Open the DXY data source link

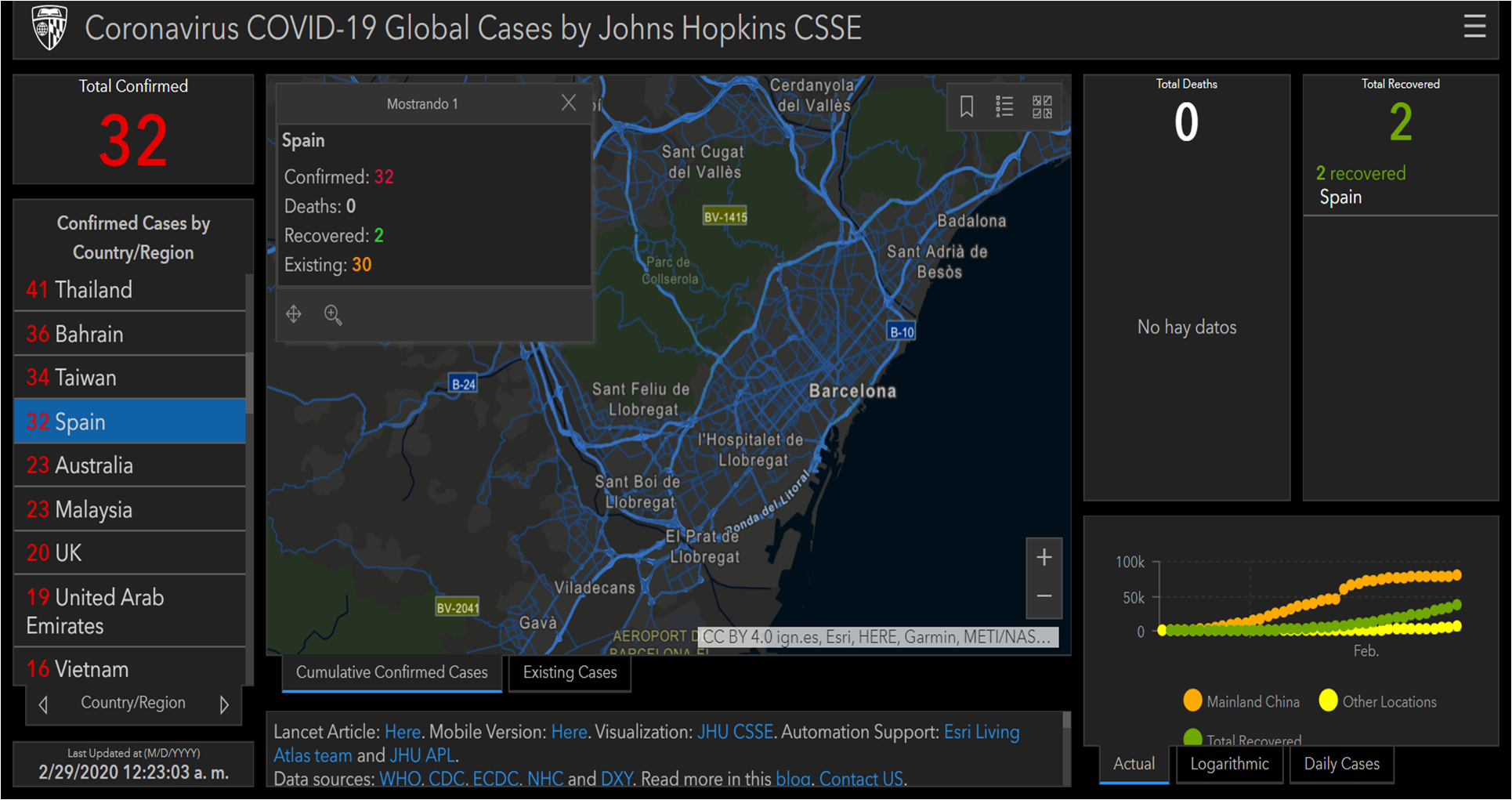[617, 779]
